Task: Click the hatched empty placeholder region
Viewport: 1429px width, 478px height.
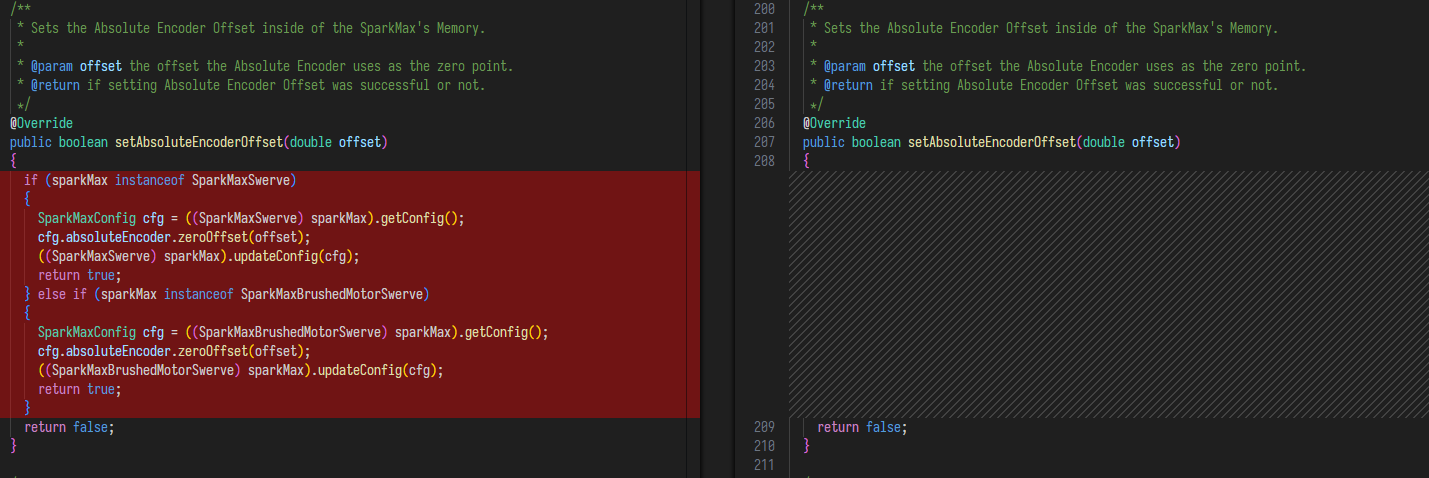Action: pyautogui.click(x=1108, y=294)
